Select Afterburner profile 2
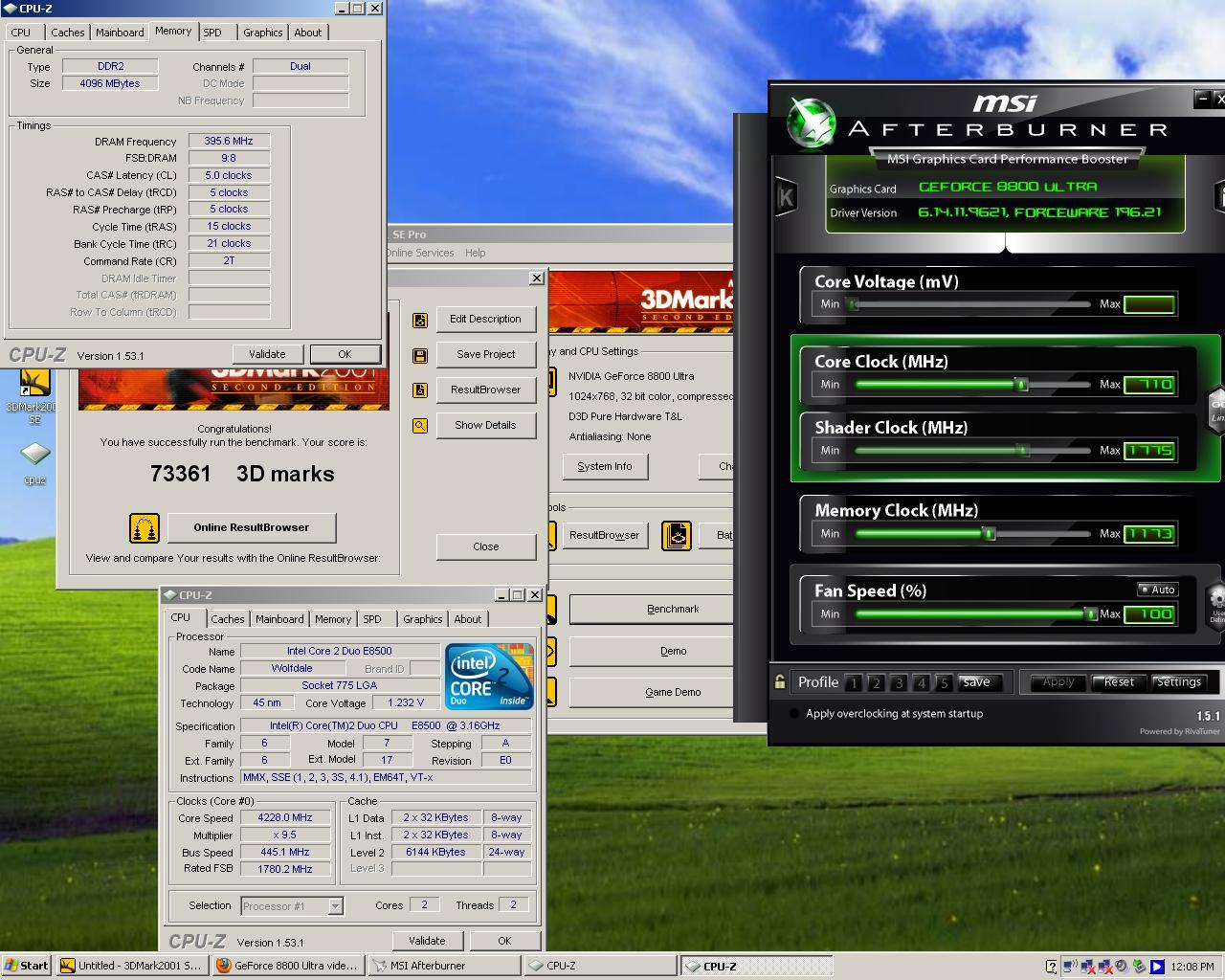This screenshot has width=1225, height=980. tap(876, 683)
